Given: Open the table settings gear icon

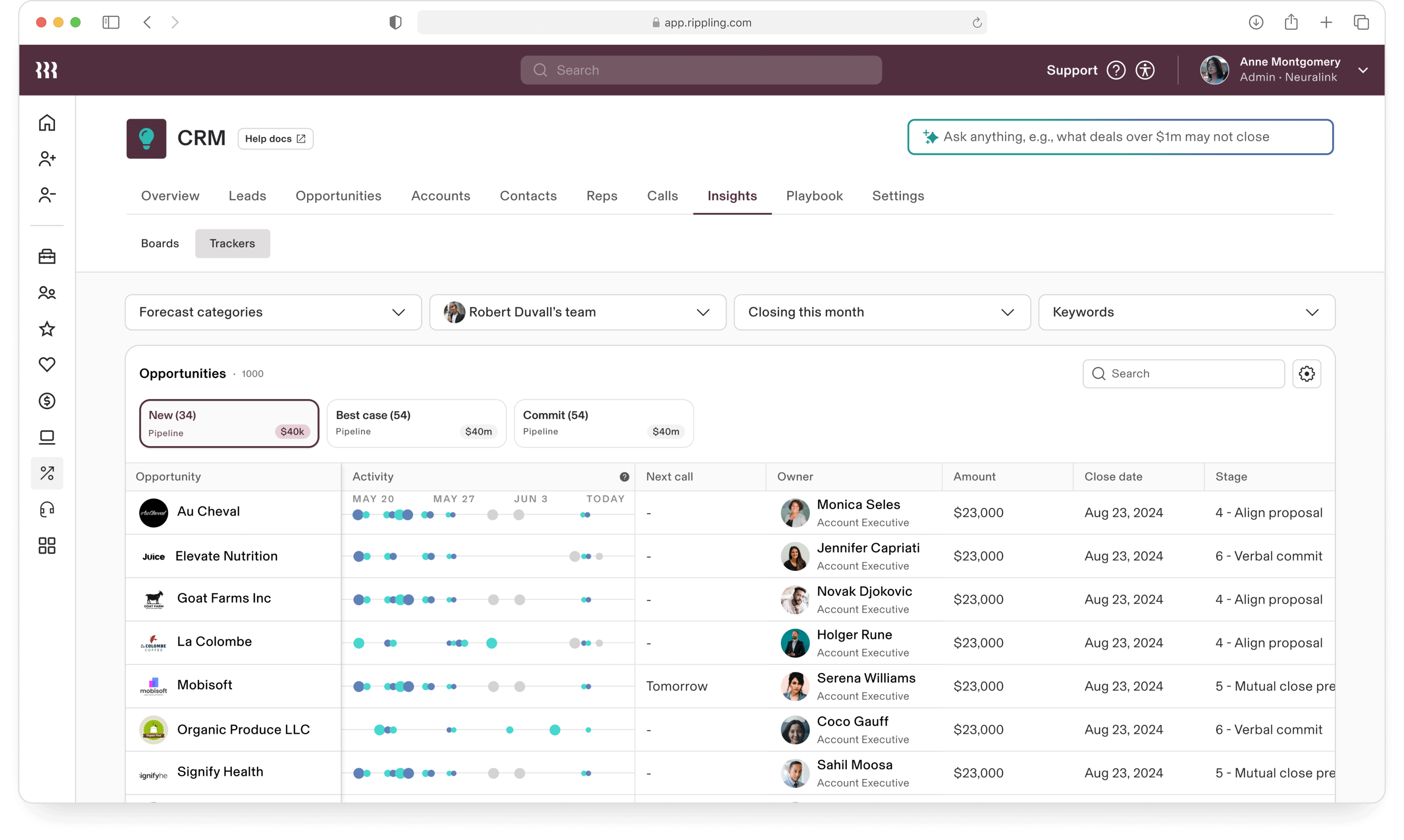Looking at the screenshot, I should click(x=1307, y=374).
